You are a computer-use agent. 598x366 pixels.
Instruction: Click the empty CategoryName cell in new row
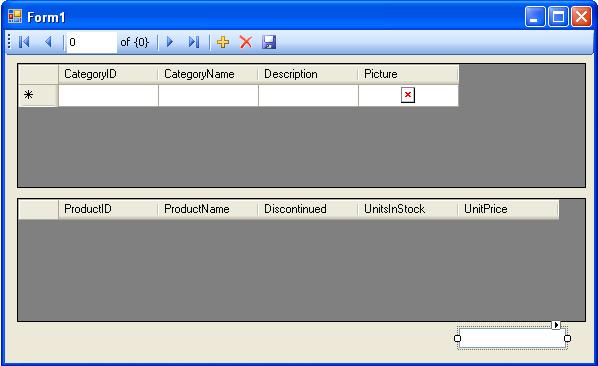(208, 95)
